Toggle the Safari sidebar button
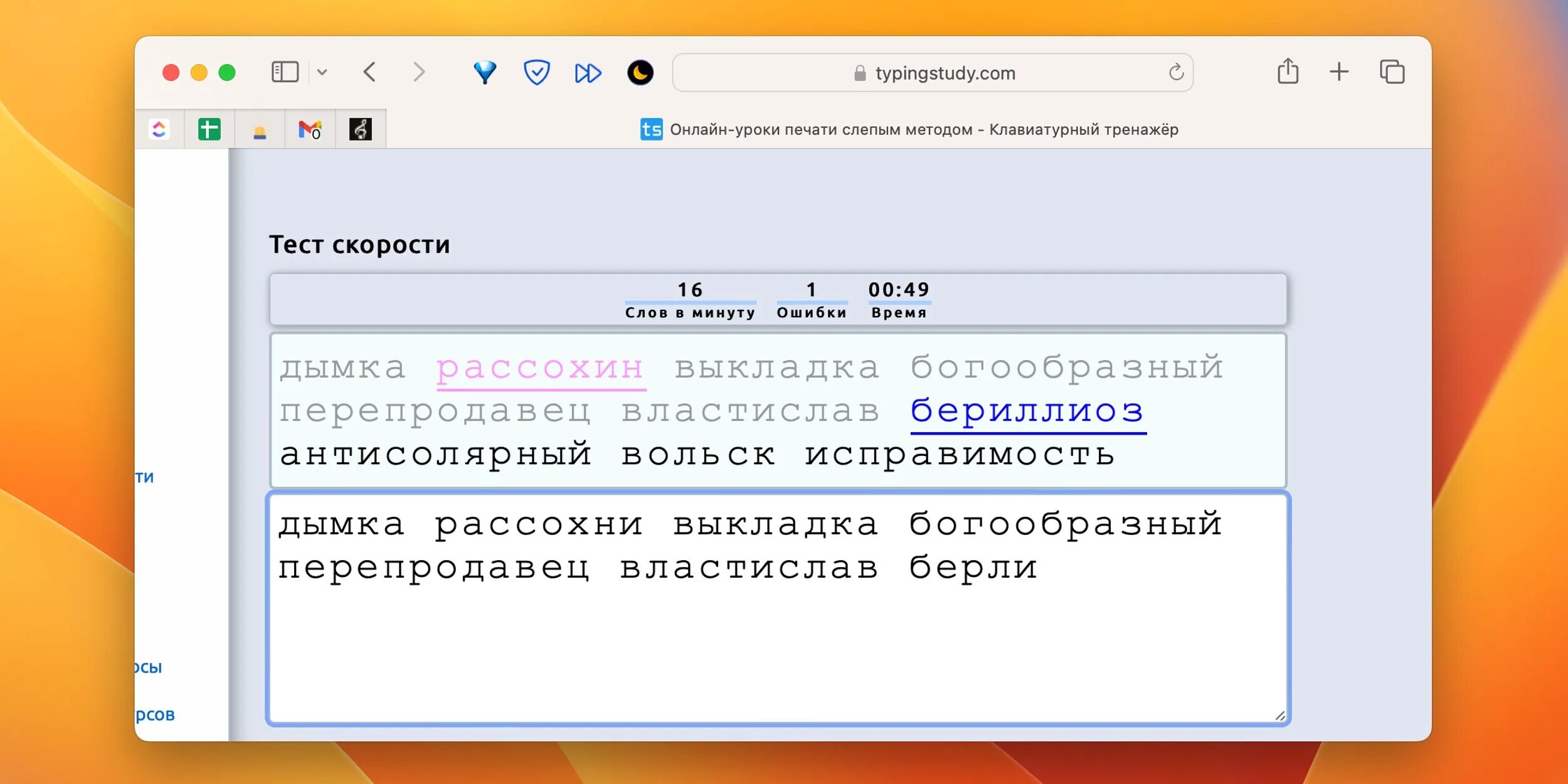Image resolution: width=1568 pixels, height=784 pixels. coord(285,72)
